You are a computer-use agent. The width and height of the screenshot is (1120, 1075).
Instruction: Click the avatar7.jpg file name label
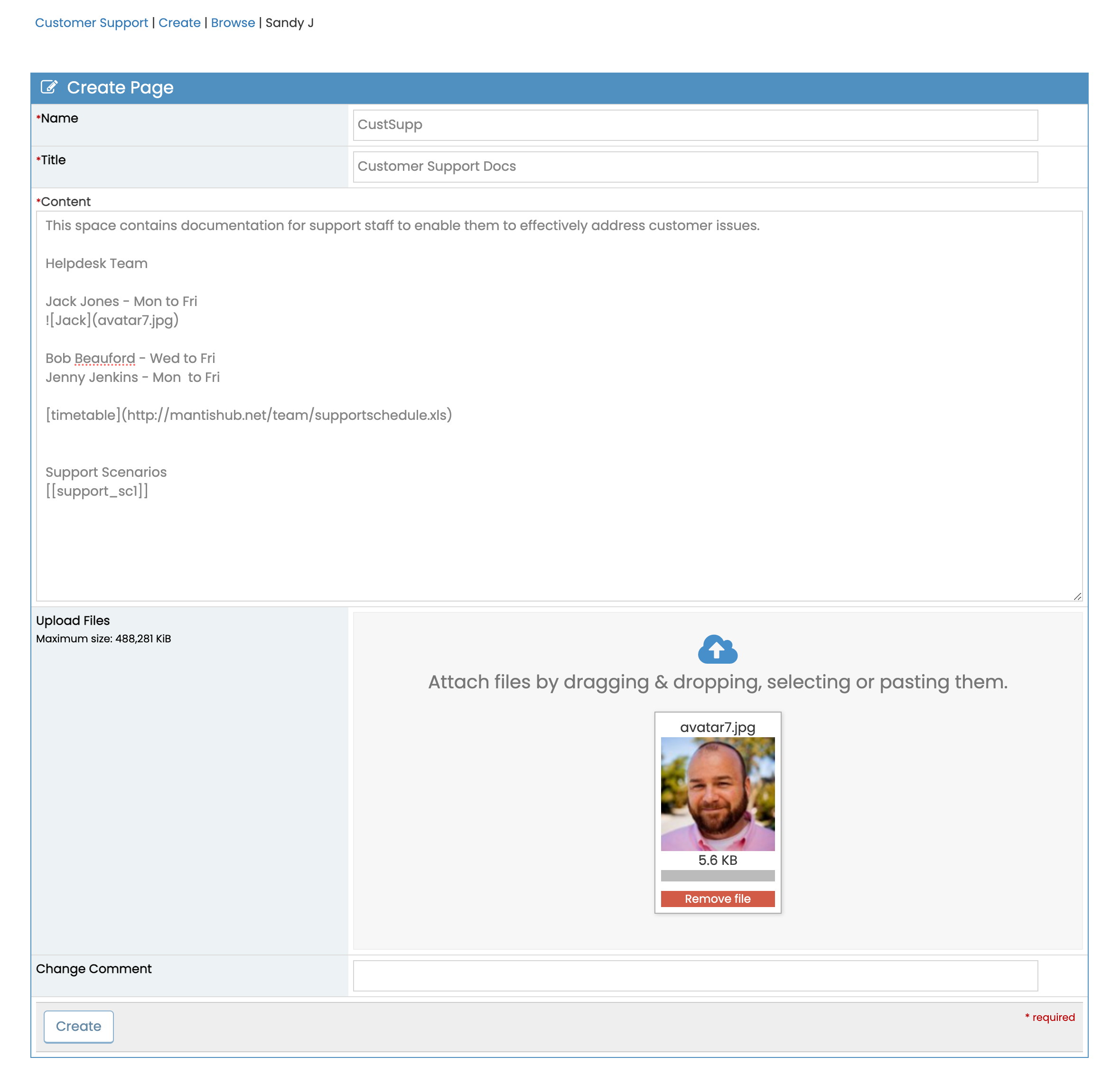(x=718, y=727)
